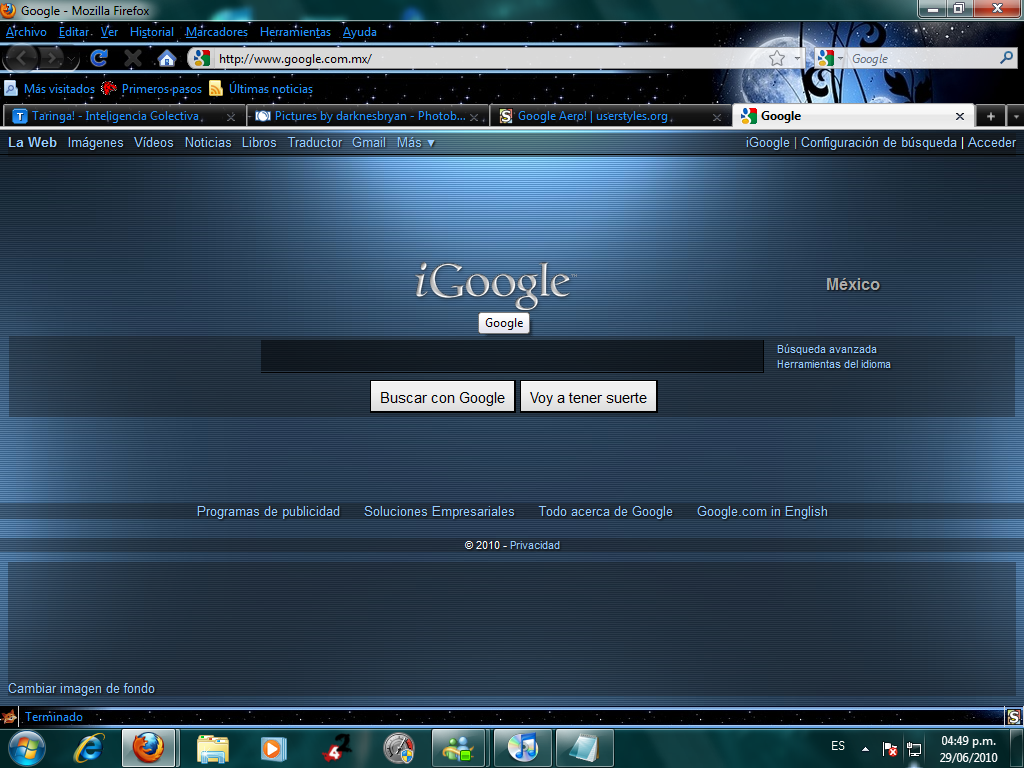The image size is (1024, 768).
Task: Open the list all tabs dropdown
Action: click(x=1016, y=116)
